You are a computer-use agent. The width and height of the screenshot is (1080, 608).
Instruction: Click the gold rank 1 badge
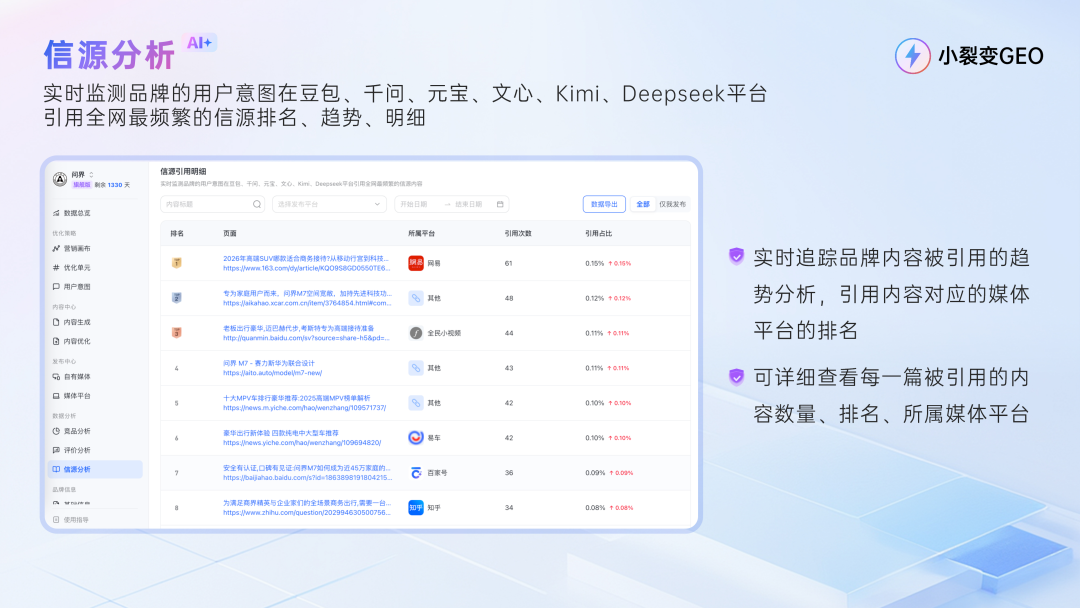pyautogui.click(x=177, y=263)
